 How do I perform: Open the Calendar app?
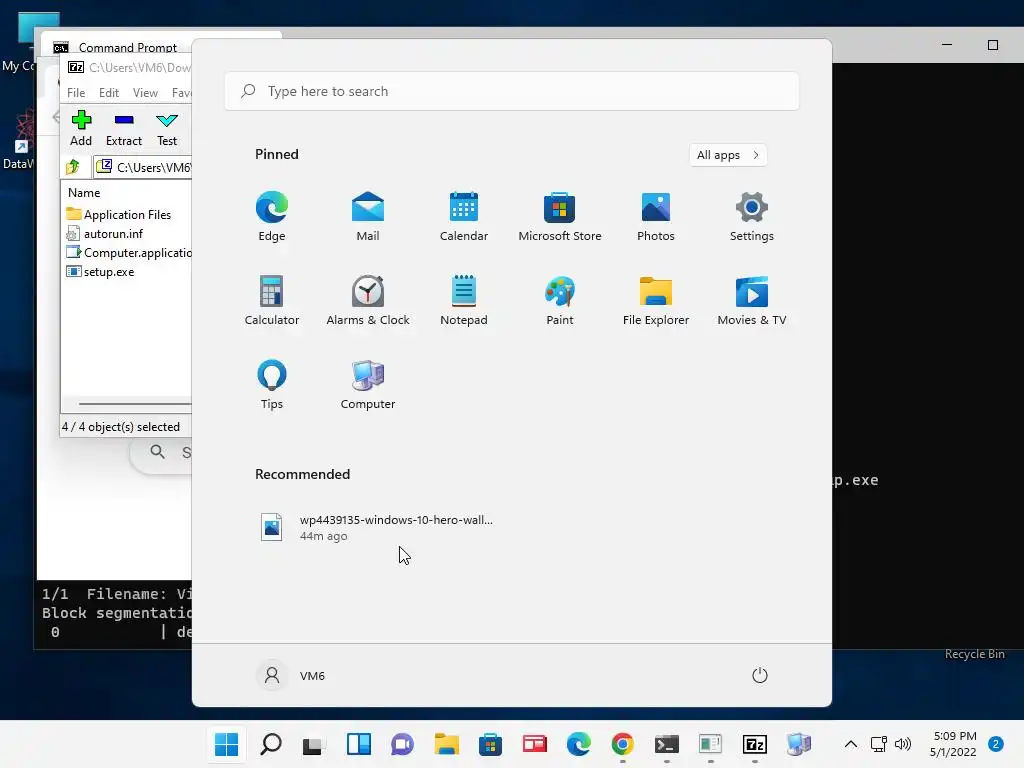click(464, 216)
